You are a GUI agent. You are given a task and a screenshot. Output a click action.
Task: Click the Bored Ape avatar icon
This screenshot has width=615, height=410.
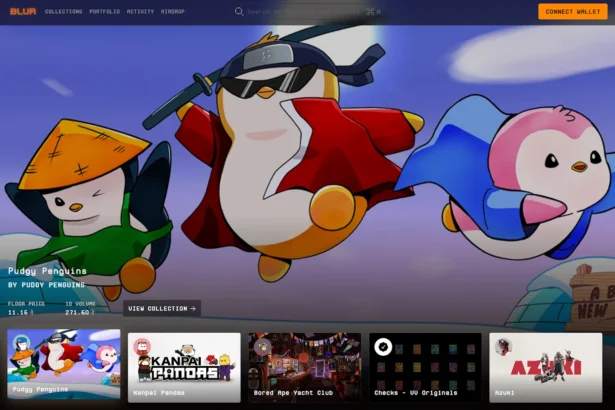click(x=262, y=346)
